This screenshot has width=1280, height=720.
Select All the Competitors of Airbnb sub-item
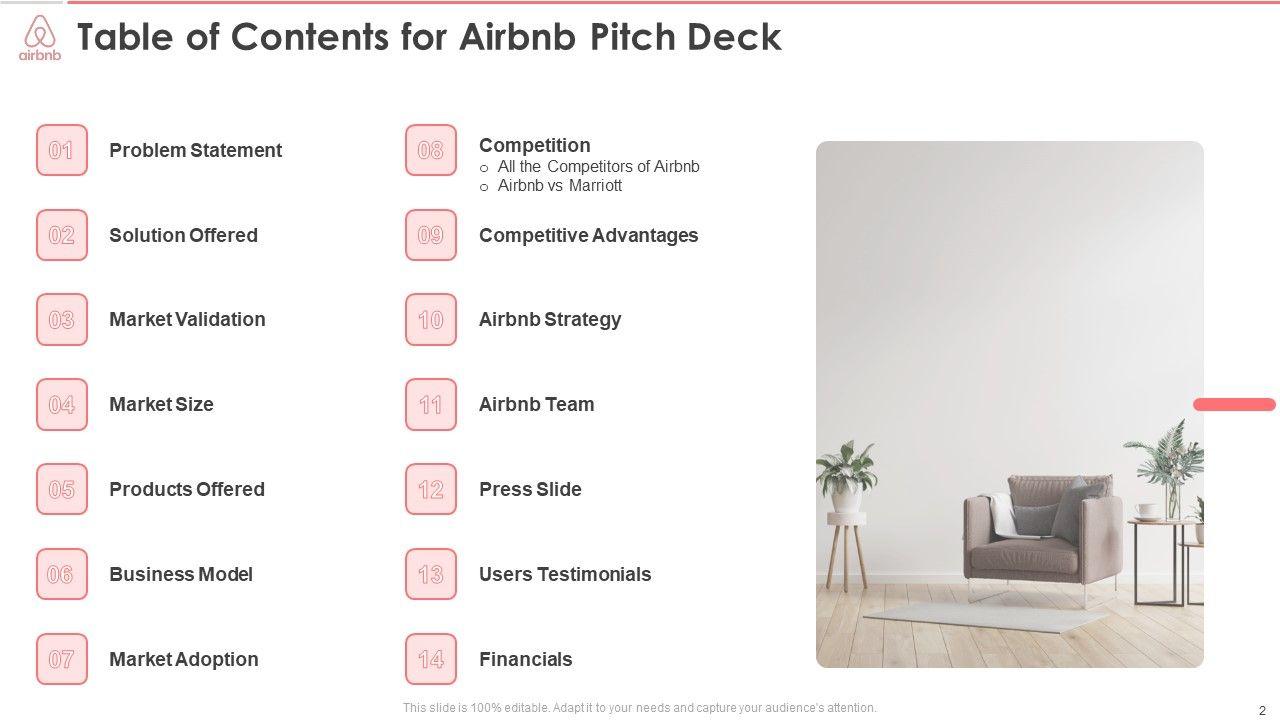pyautogui.click(x=598, y=167)
